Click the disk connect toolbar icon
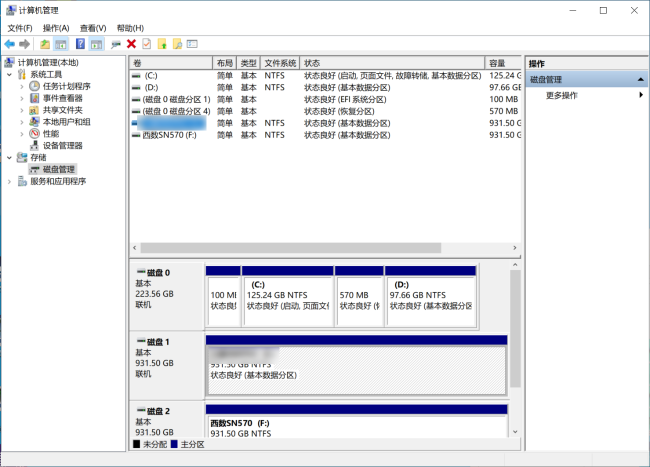Image resolution: width=650 pixels, height=467 pixels. [116, 44]
